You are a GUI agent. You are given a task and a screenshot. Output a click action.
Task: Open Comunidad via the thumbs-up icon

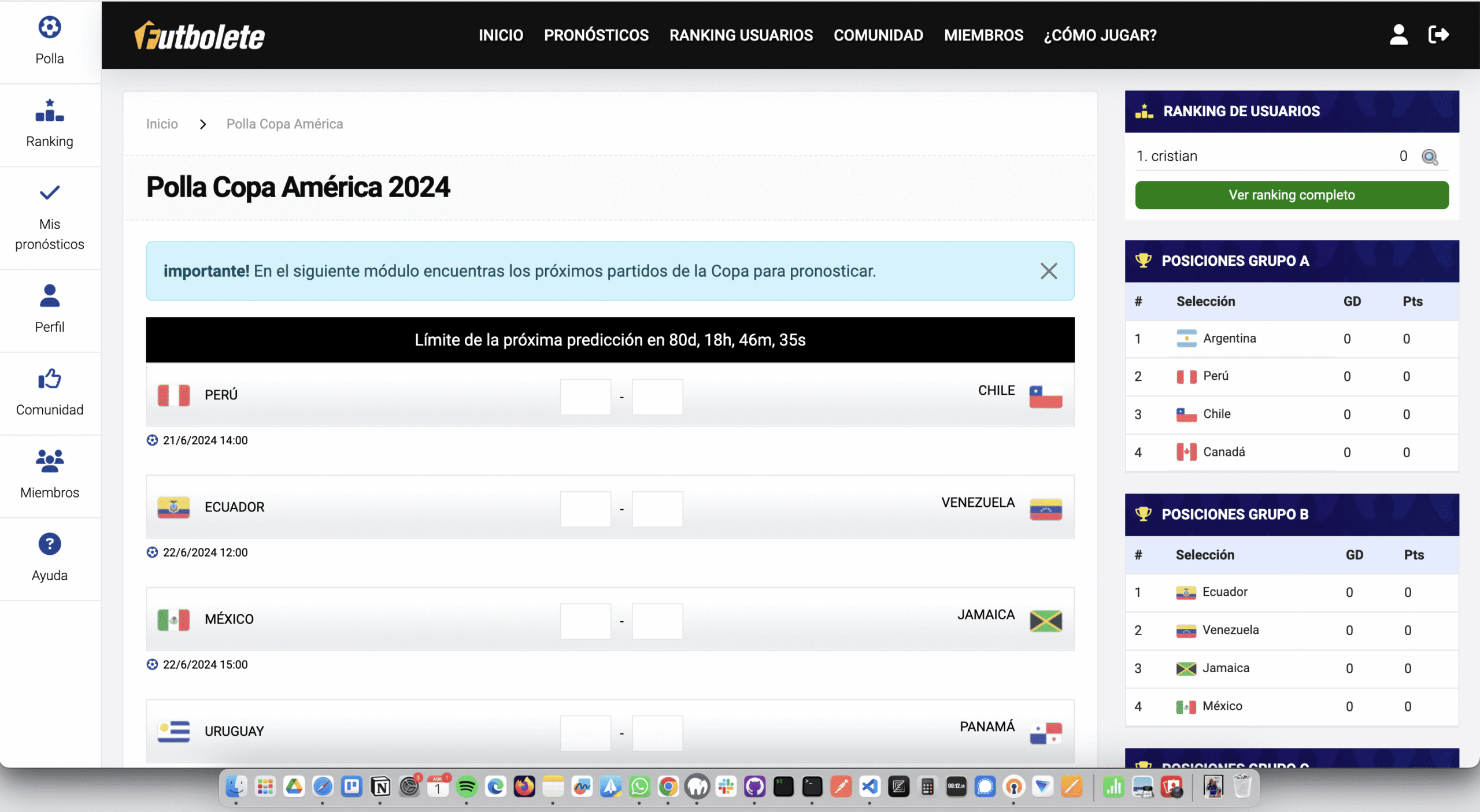[50, 379]
